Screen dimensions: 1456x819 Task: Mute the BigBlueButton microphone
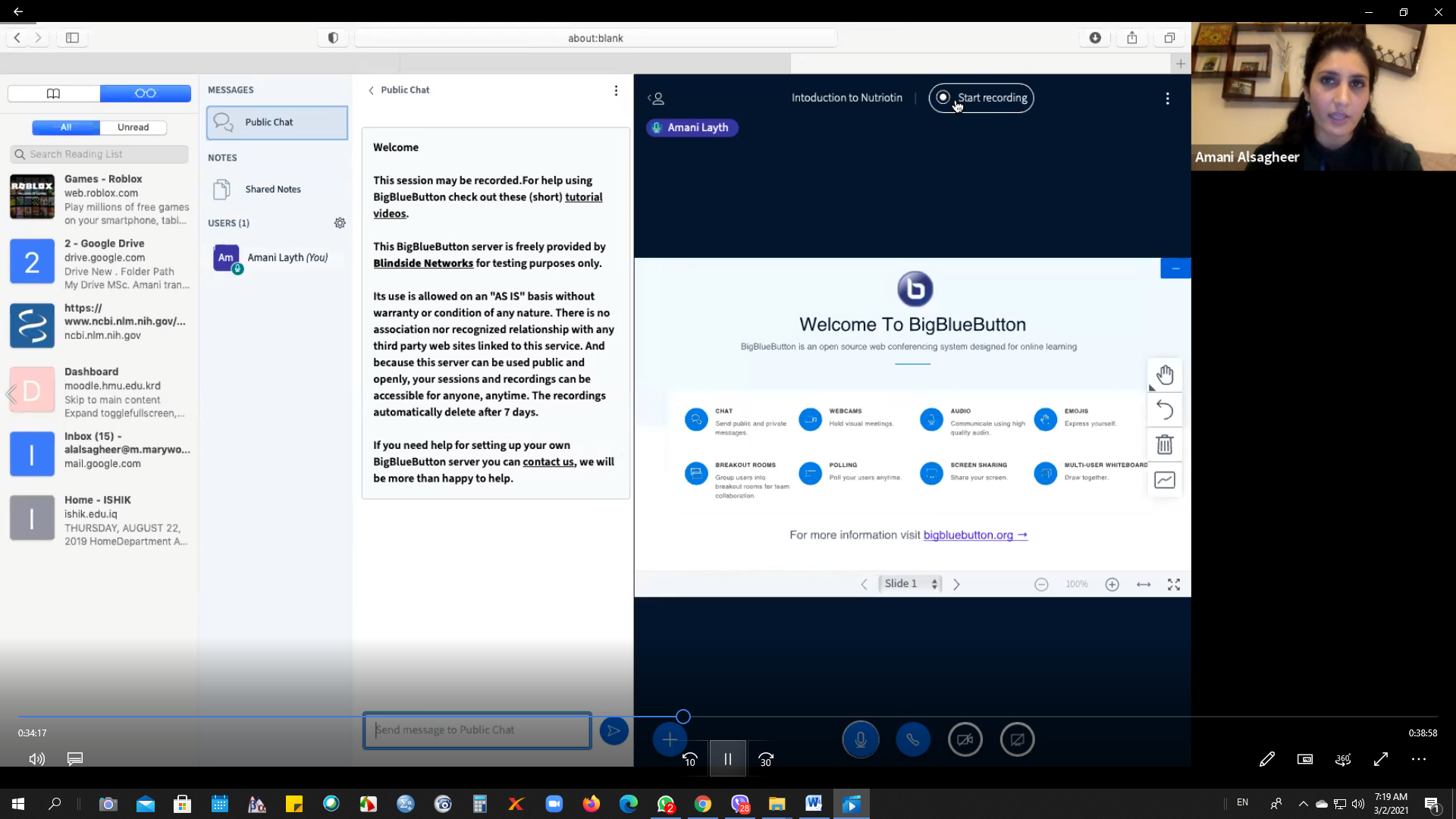point(861,739)
